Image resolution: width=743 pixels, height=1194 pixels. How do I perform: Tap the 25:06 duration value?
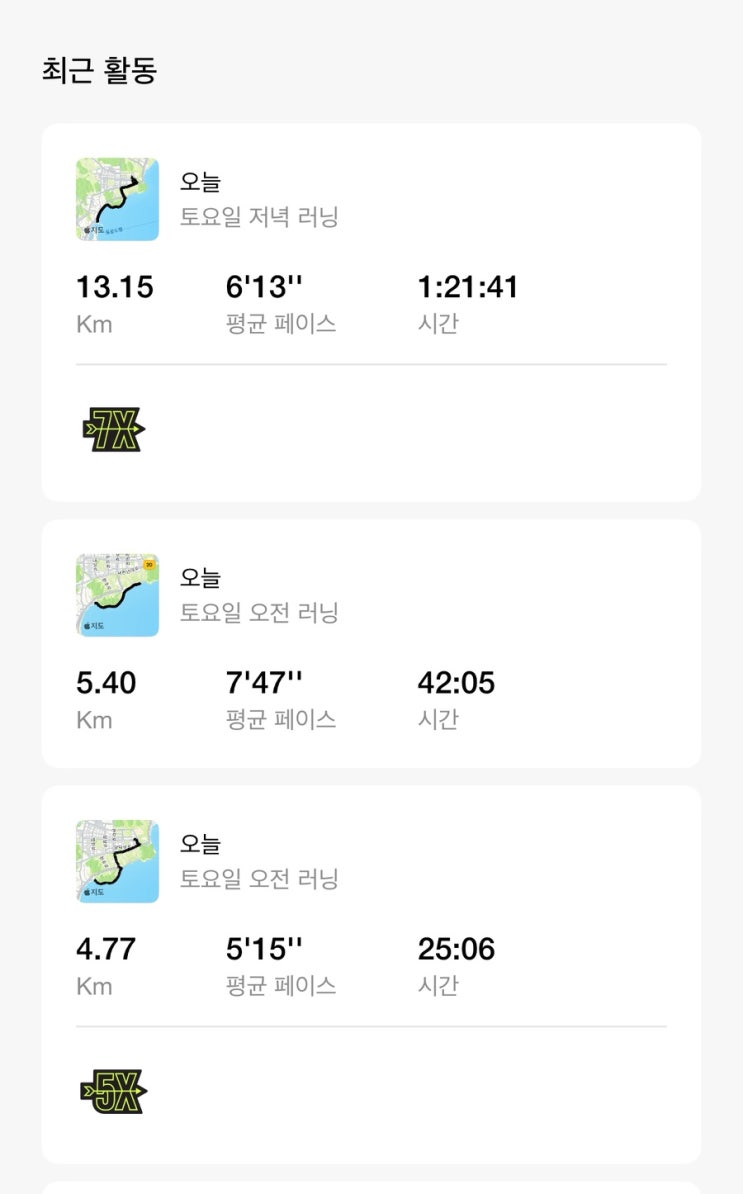coord(456,950)
